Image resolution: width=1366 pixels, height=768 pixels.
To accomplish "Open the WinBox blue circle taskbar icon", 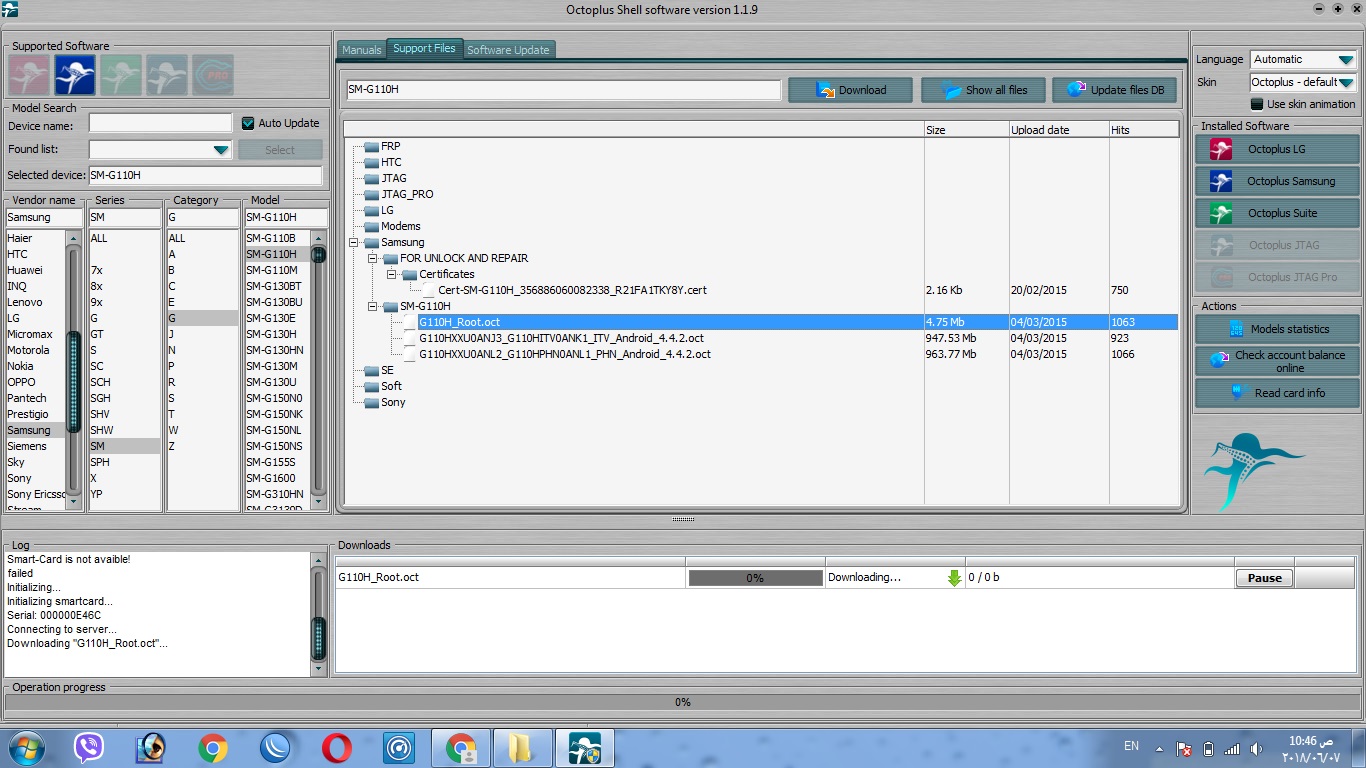I will point(274,747).
